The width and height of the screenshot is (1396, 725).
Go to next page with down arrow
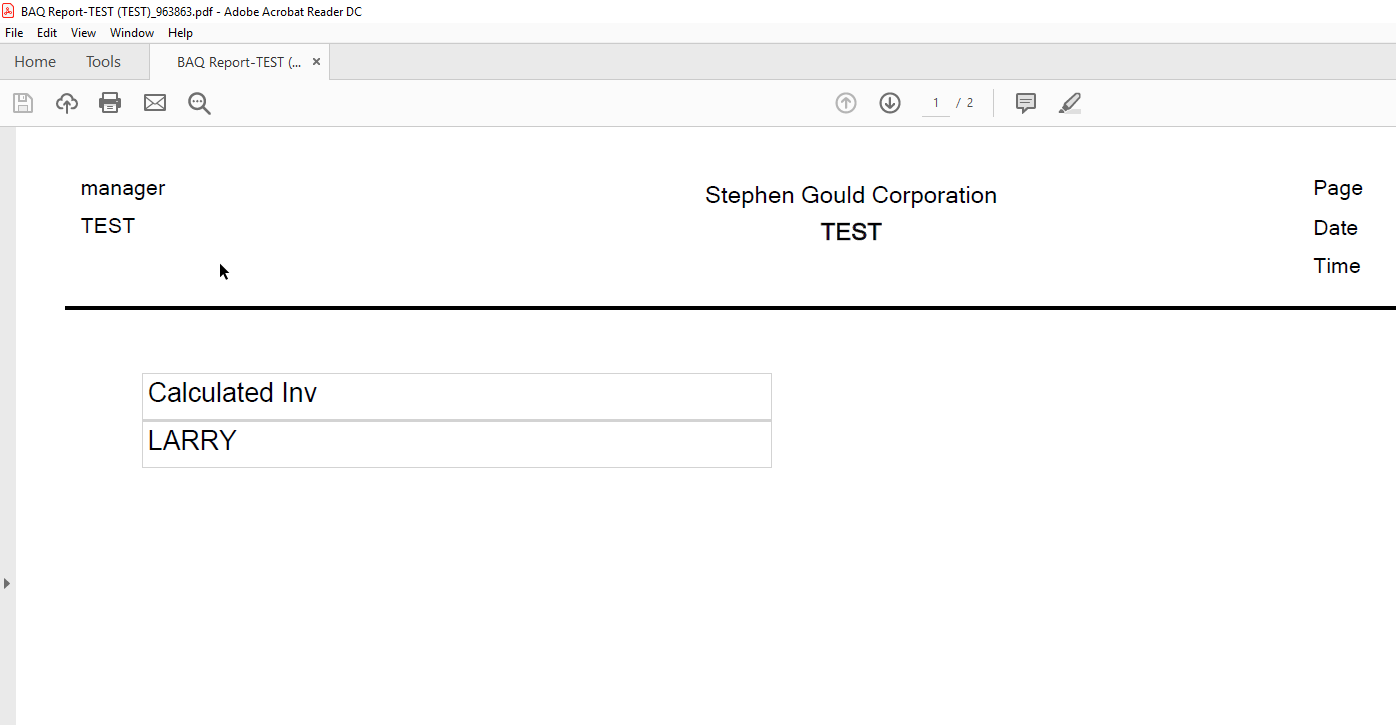(x=890, y=103)
